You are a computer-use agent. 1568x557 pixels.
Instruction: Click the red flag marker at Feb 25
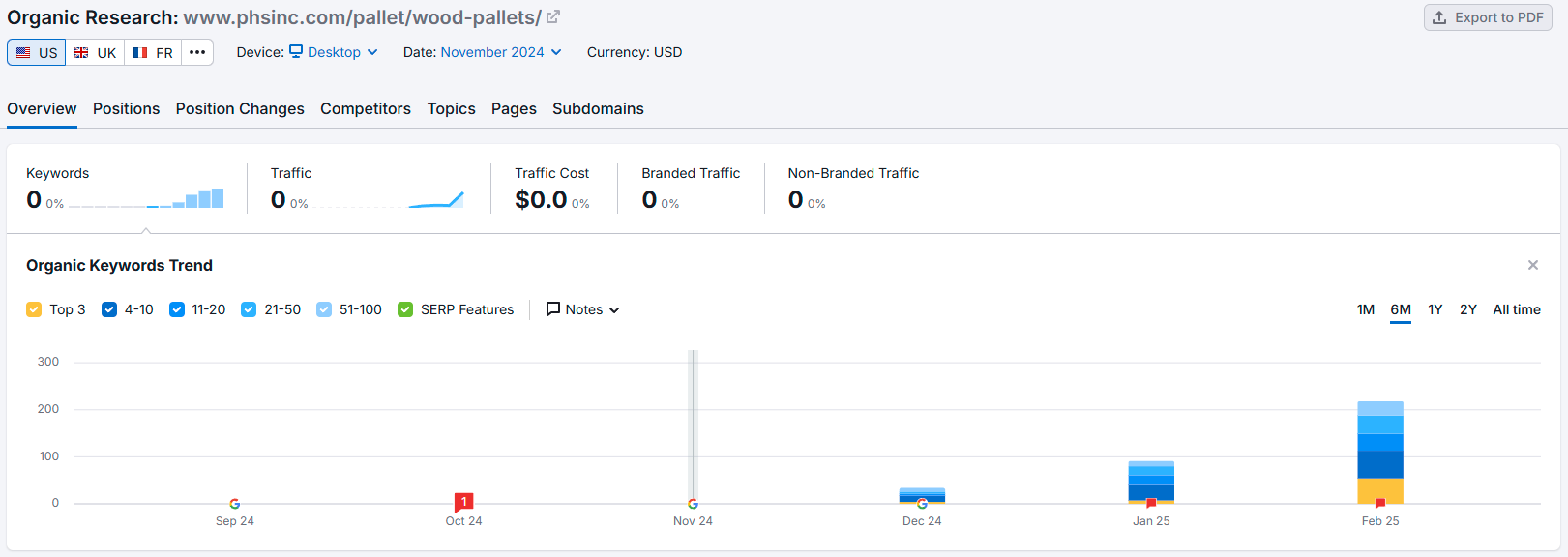(1380, 503)
